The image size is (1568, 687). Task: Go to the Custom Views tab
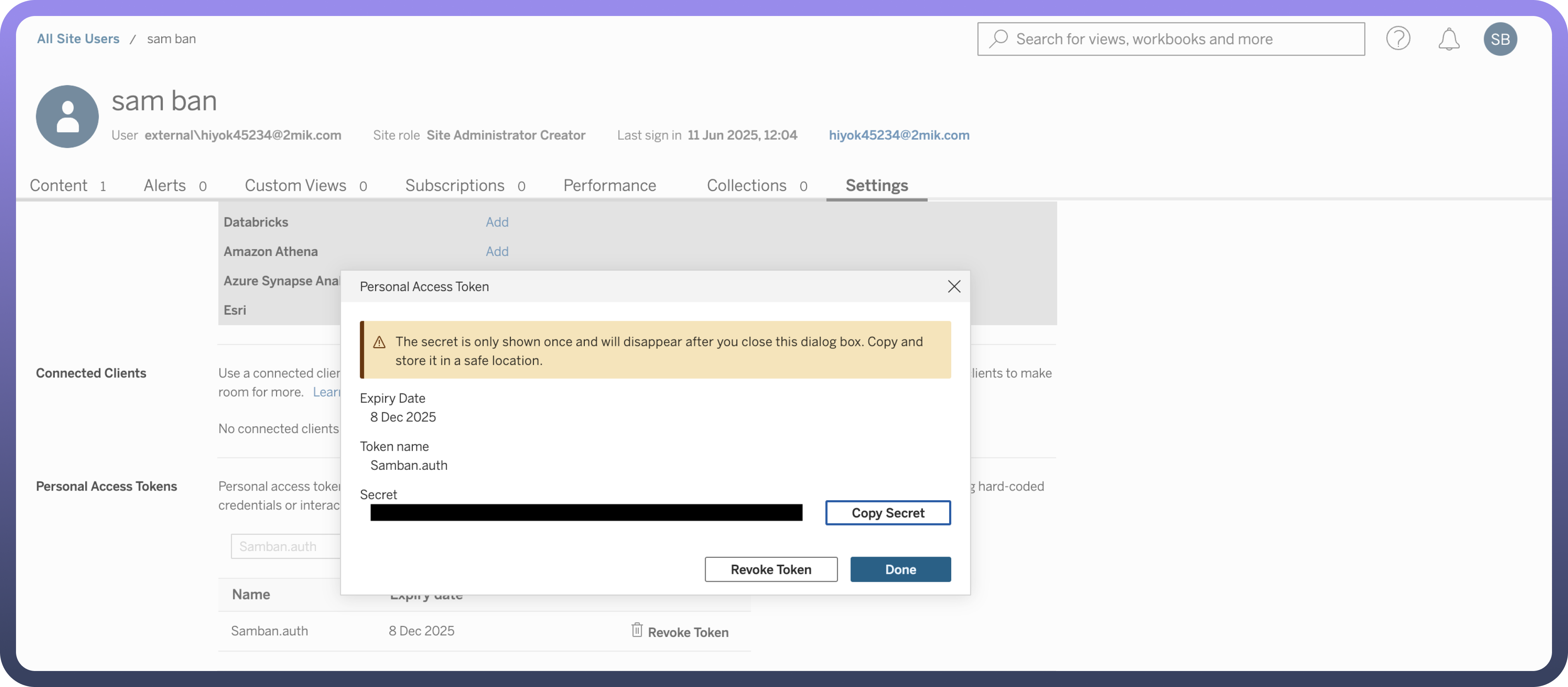295,186
